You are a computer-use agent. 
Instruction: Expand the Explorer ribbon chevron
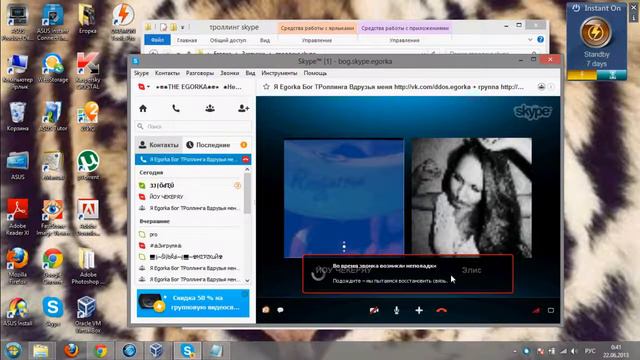pos(530,40)
